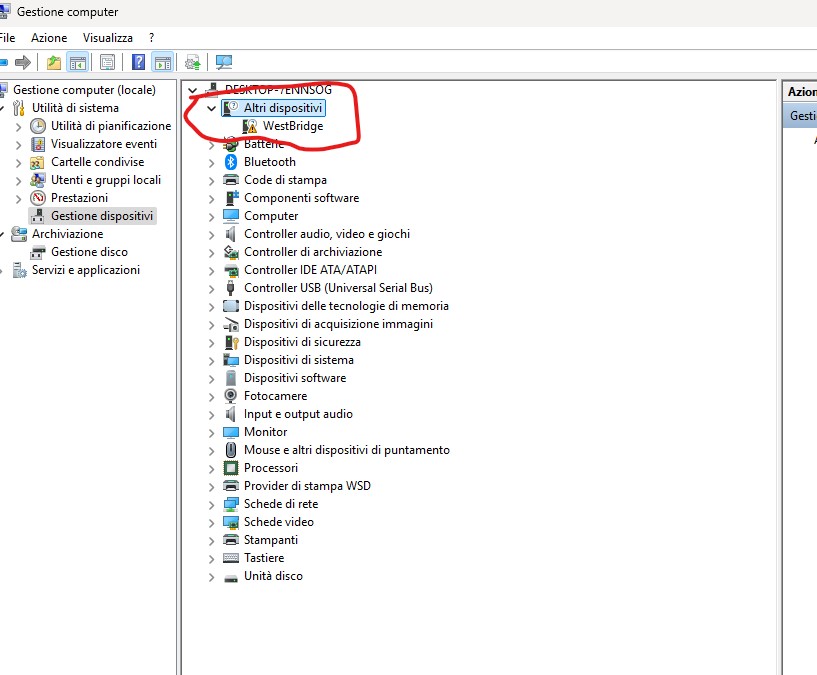Image resolution: width=817 pixels, height=675 pixels.
Task: Click the up-one-level folder toolbar icon
Action: (54, 62)
